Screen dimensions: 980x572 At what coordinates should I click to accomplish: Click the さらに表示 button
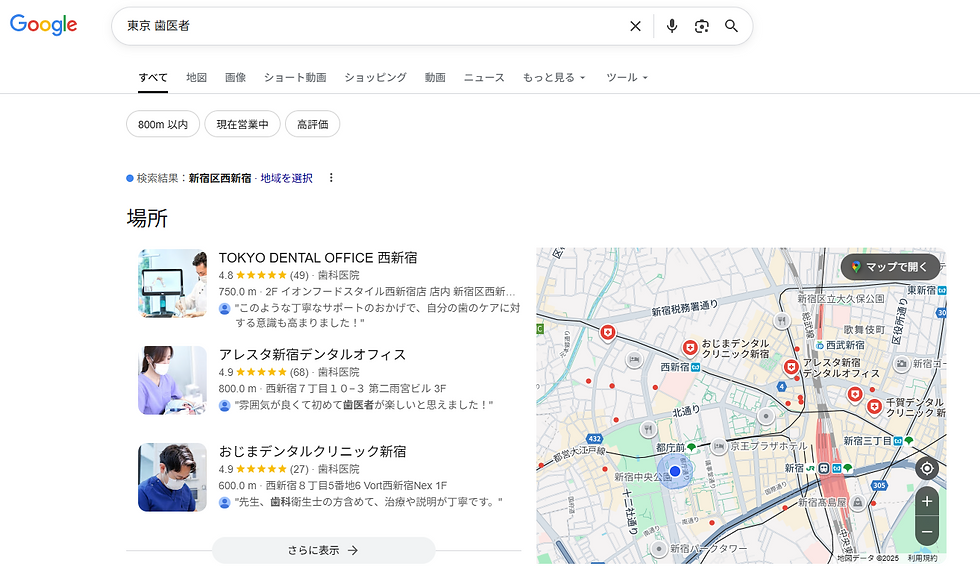[x=323, y=550]
